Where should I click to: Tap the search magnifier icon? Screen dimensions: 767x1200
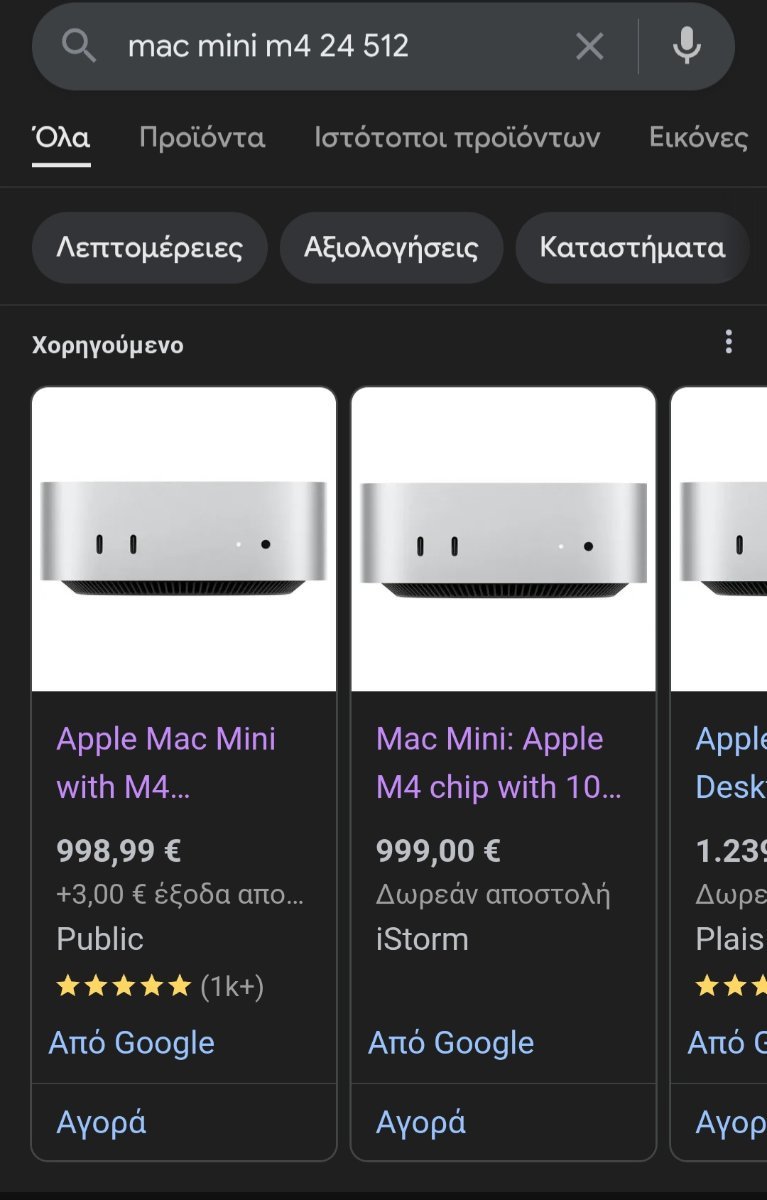coord(78,46)
